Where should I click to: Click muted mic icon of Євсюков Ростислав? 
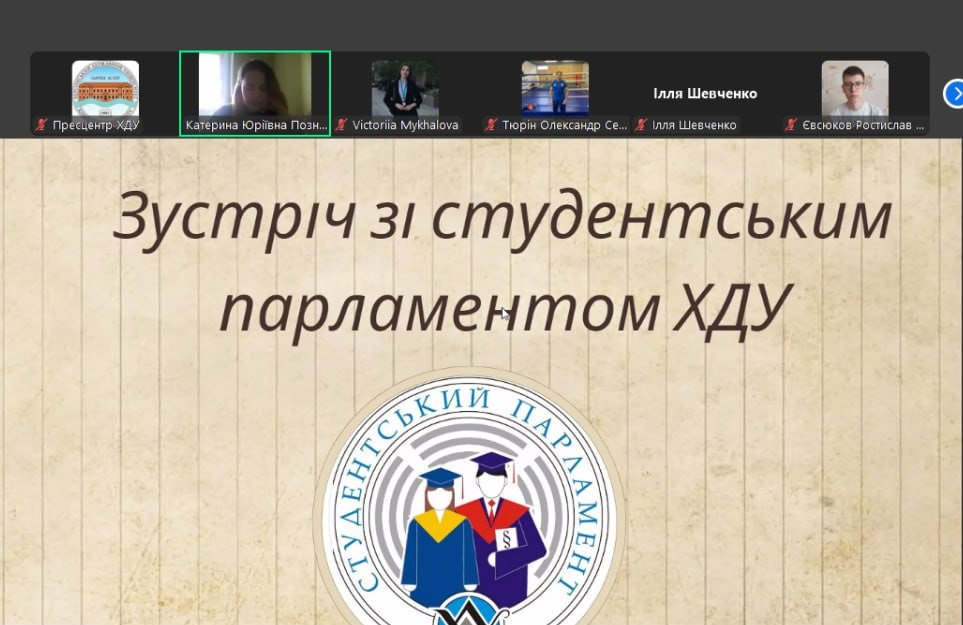coord(791,125)
